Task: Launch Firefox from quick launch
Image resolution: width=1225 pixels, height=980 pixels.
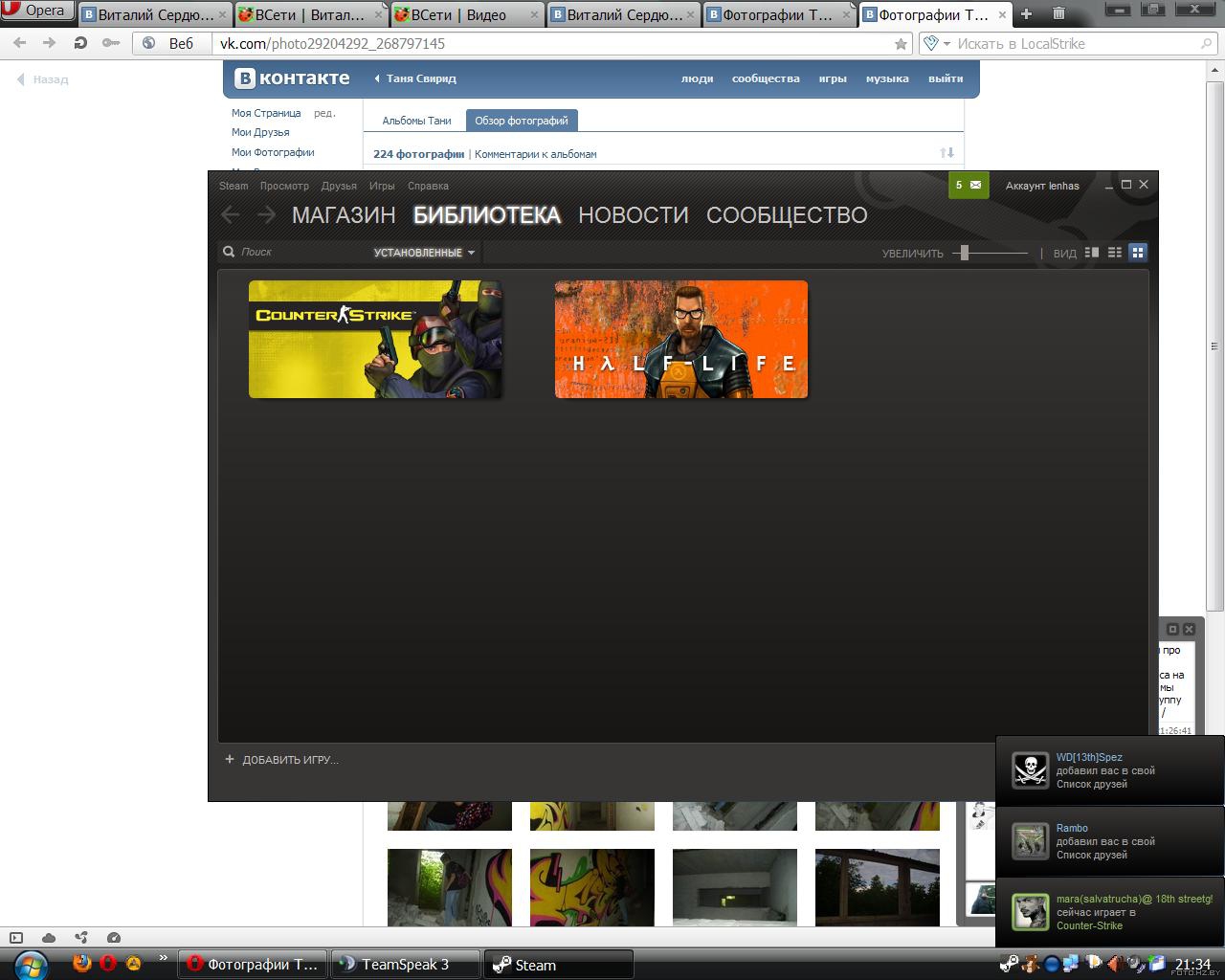Action: tap(82, 963)
